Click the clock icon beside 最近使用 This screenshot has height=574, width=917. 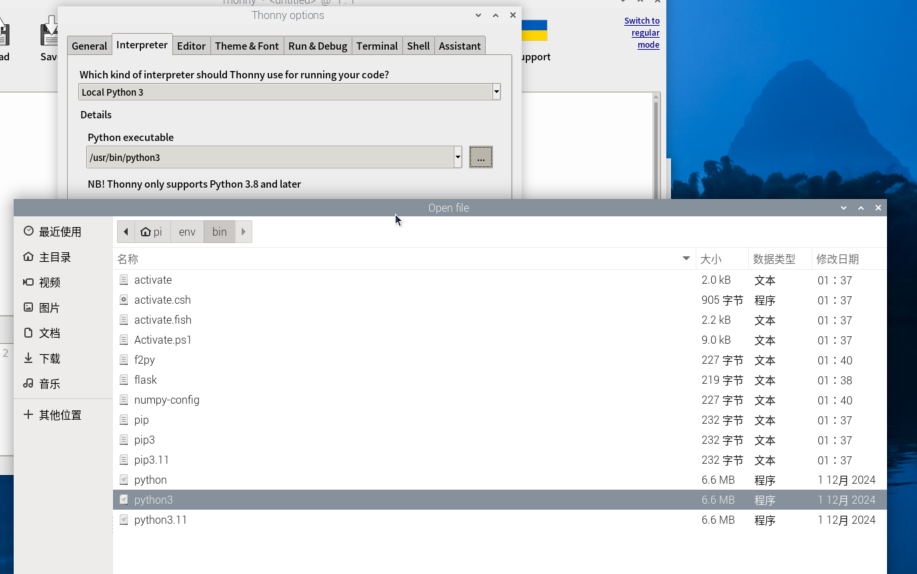tap(28, 231)
